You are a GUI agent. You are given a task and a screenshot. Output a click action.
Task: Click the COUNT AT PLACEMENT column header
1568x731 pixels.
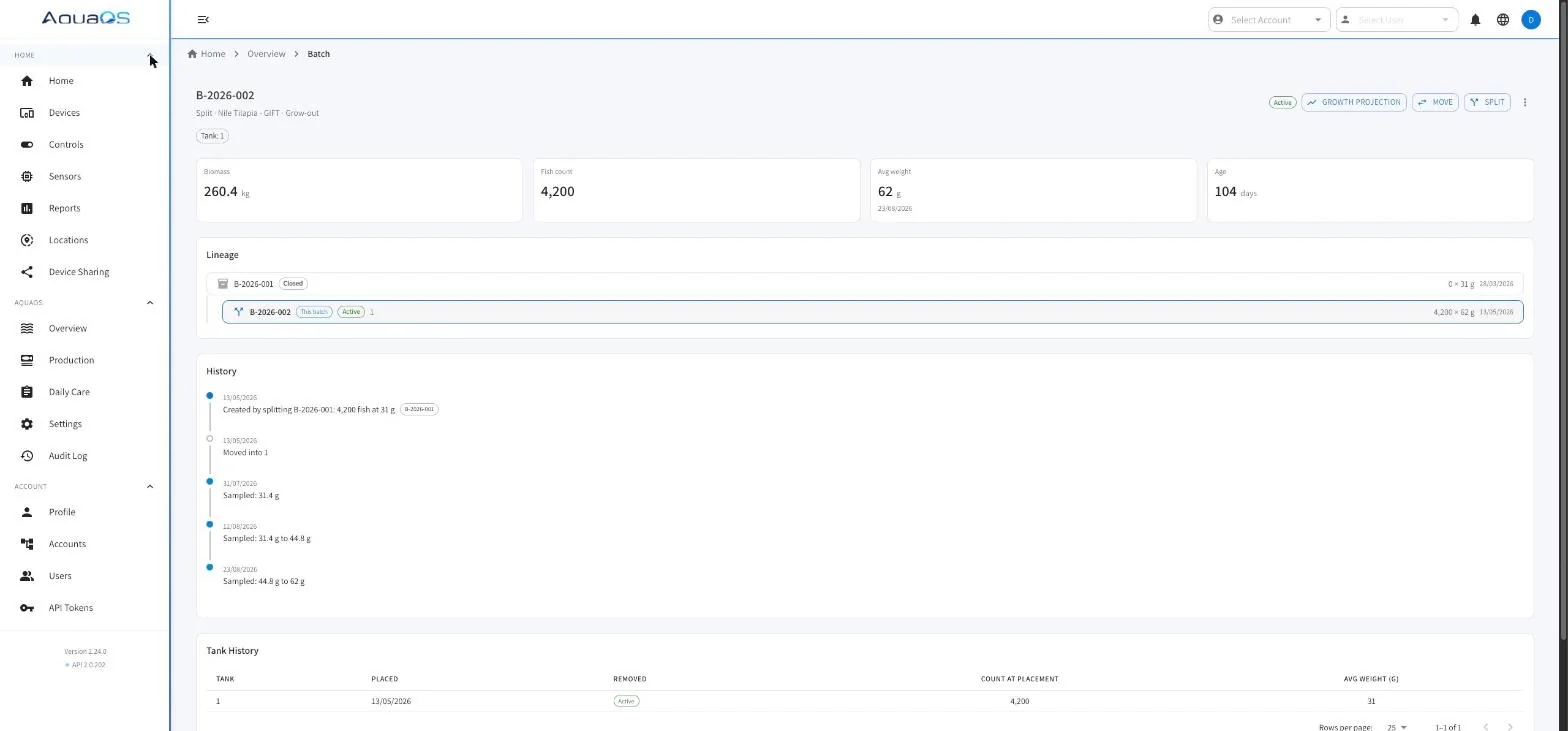coord(1019,679)
